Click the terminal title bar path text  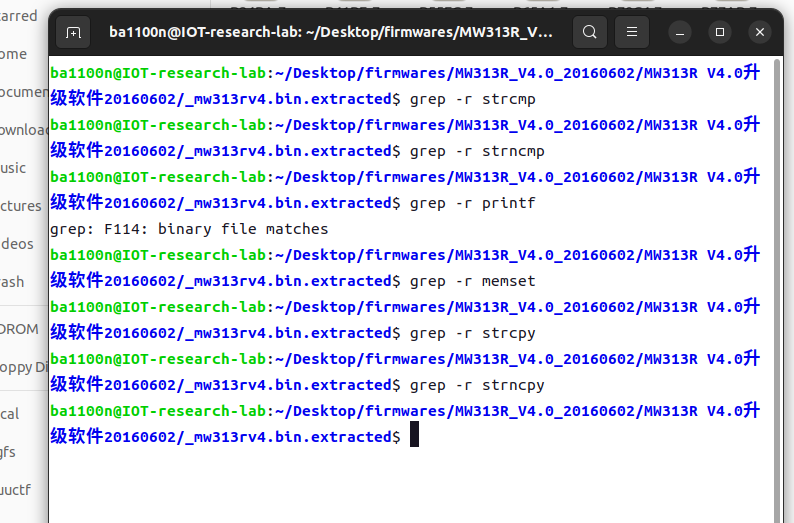click(x=330, y=33)
